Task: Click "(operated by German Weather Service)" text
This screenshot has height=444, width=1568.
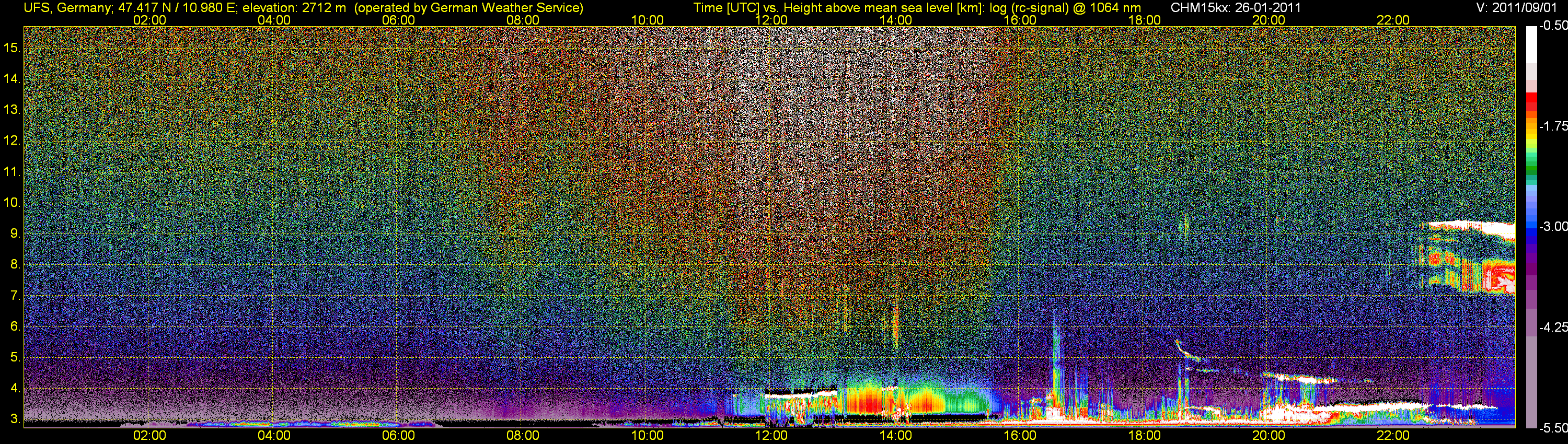Action: click(x=469, y=8)
